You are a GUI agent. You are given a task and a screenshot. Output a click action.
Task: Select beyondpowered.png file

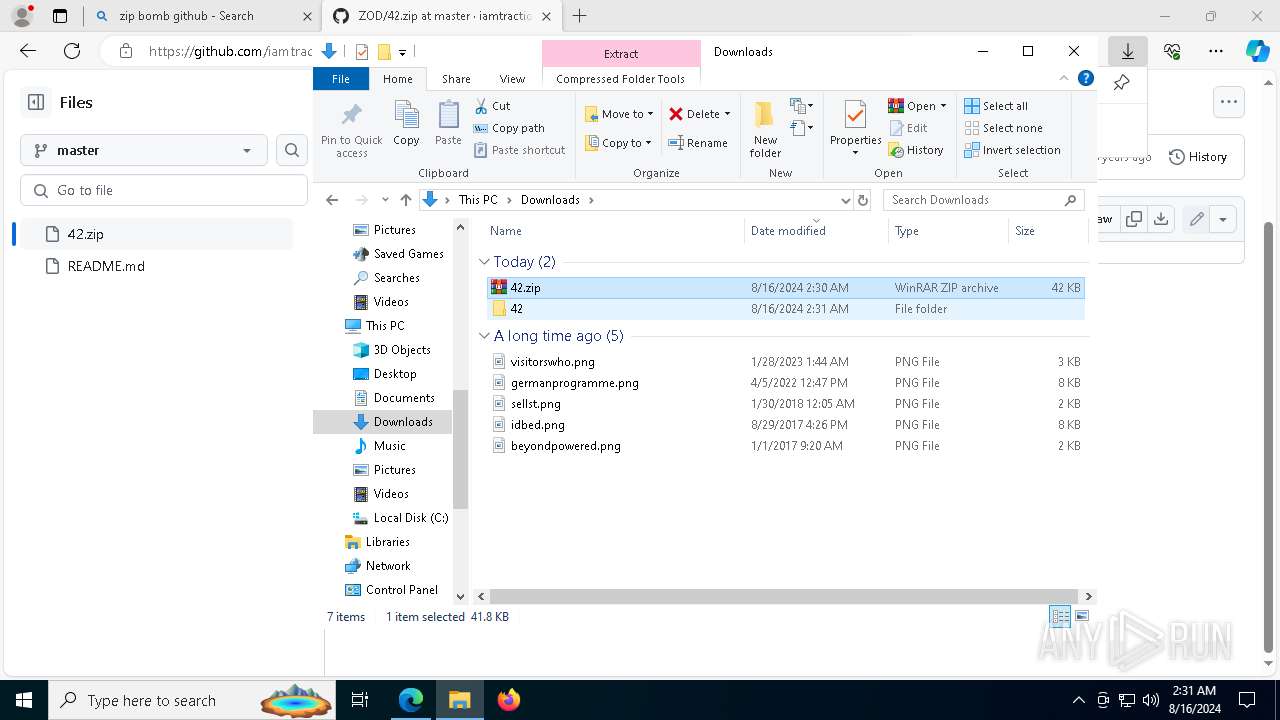click(x=565, y=446)
